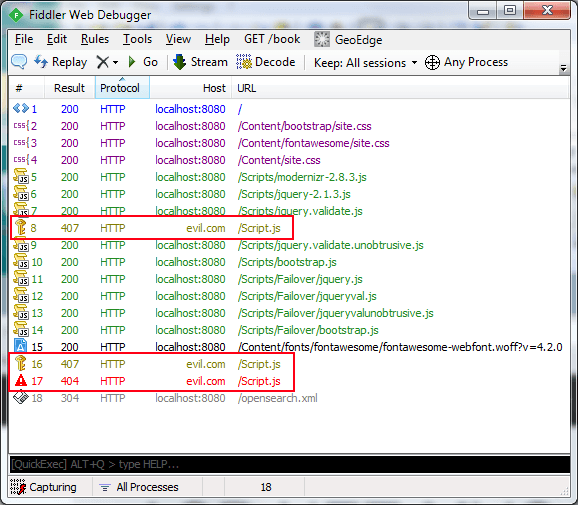
Task: Open the View menu
Action: click(178, 39)
